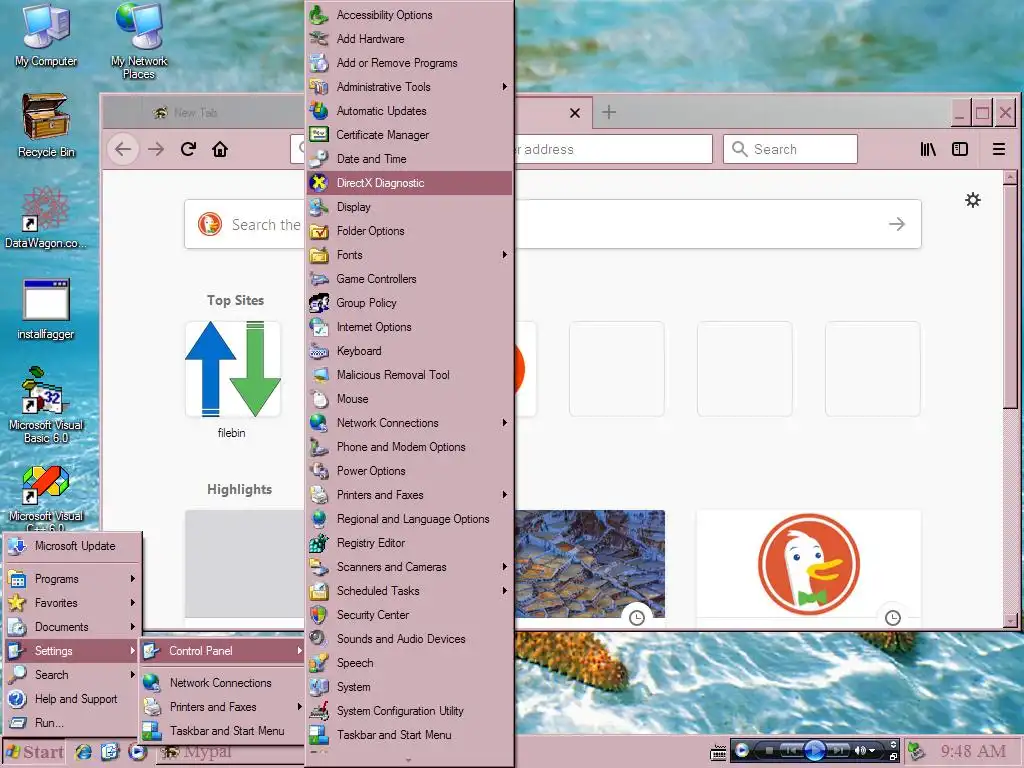This screenshot has width=1024, height=768.
Task: Open Game Controllers icon
Action: point(319,279)
